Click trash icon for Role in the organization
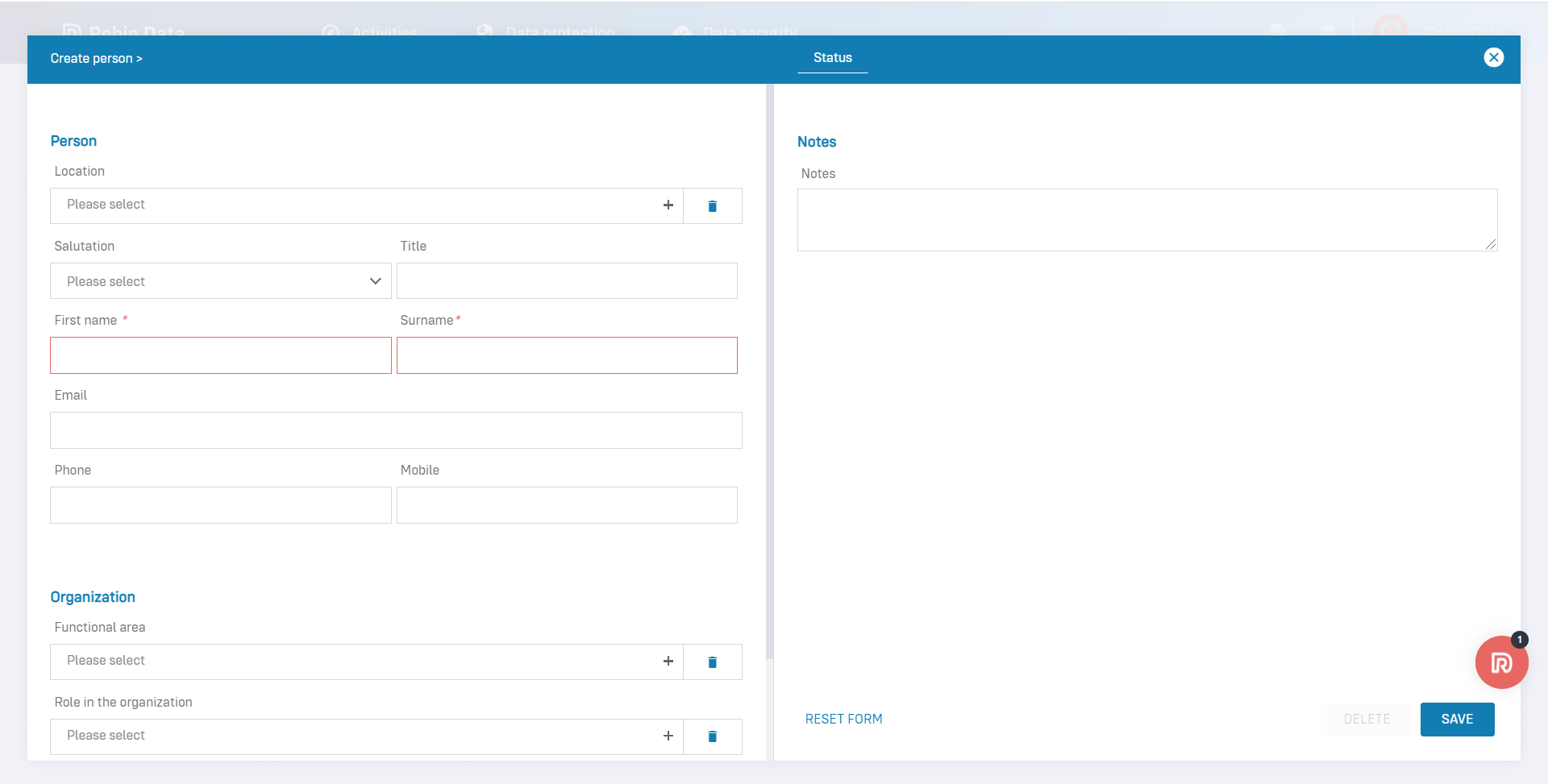Image resolution: width=1548 pixels, height=784 pixels. [x=712, y=736]
